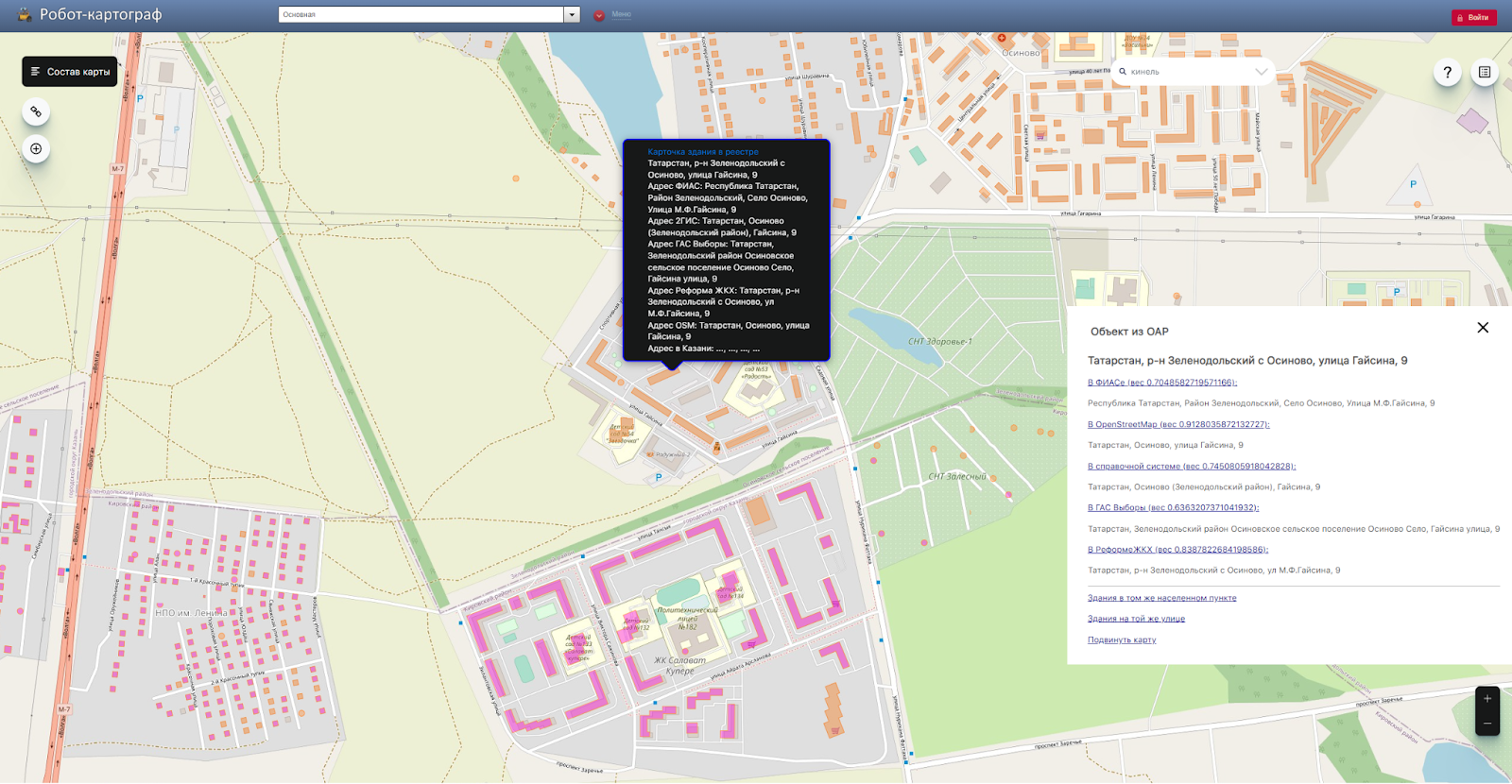1512x784 pixels.
Task: Open help with the question mark button
Action: [1447, 72]
